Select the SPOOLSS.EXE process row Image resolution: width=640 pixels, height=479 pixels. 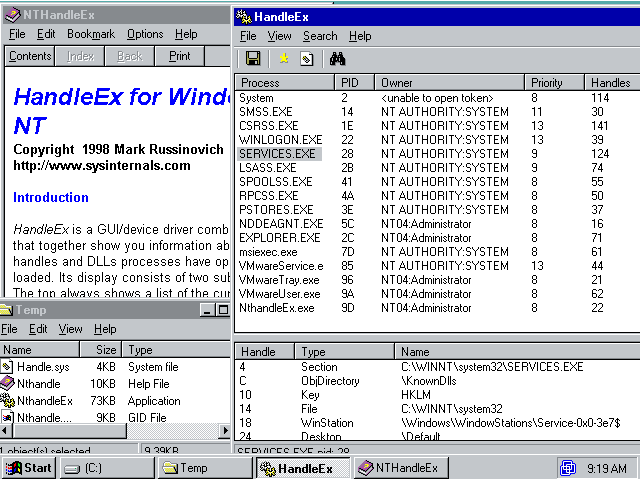pos(437,182)
